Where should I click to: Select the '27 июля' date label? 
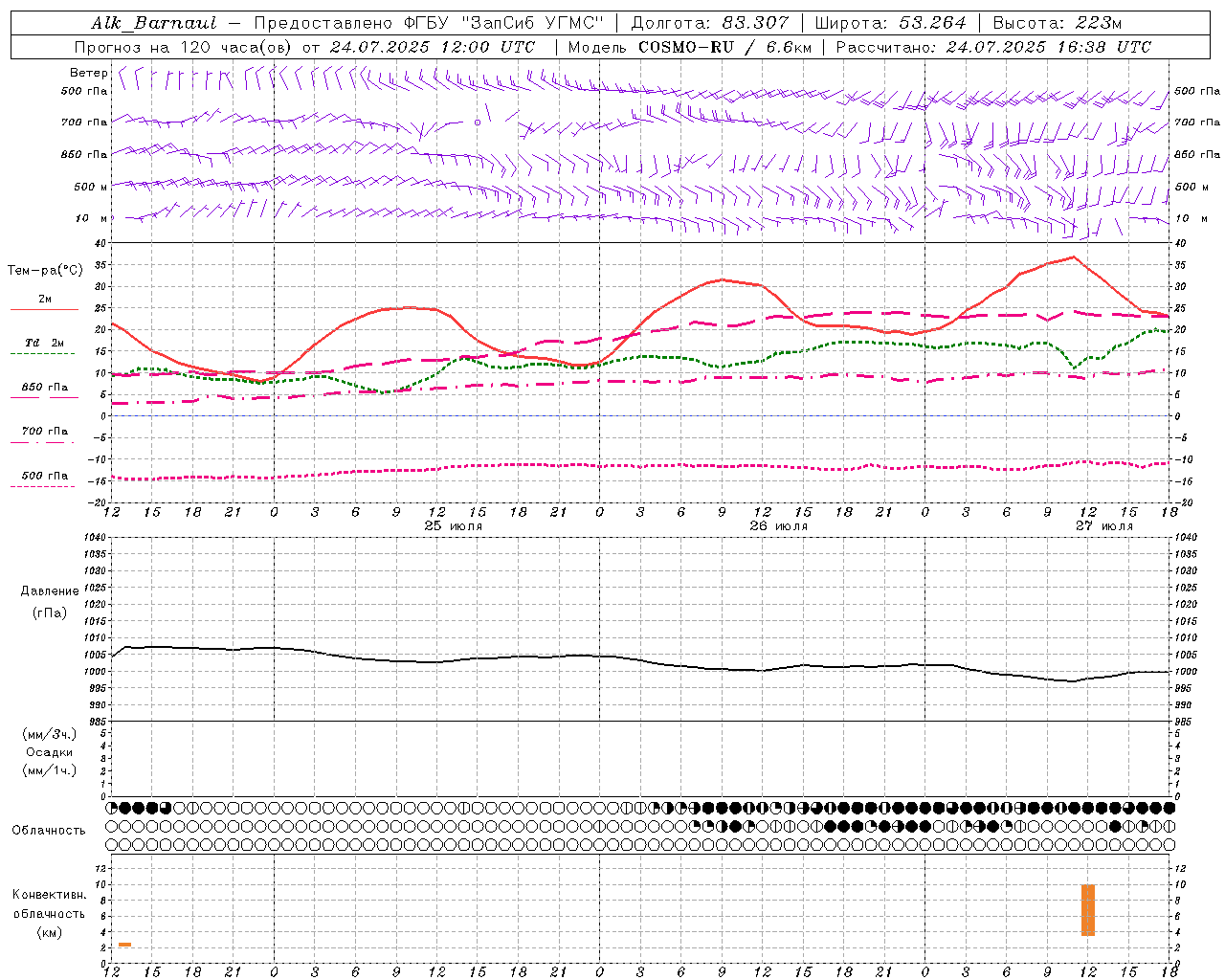click(1104, 526)
